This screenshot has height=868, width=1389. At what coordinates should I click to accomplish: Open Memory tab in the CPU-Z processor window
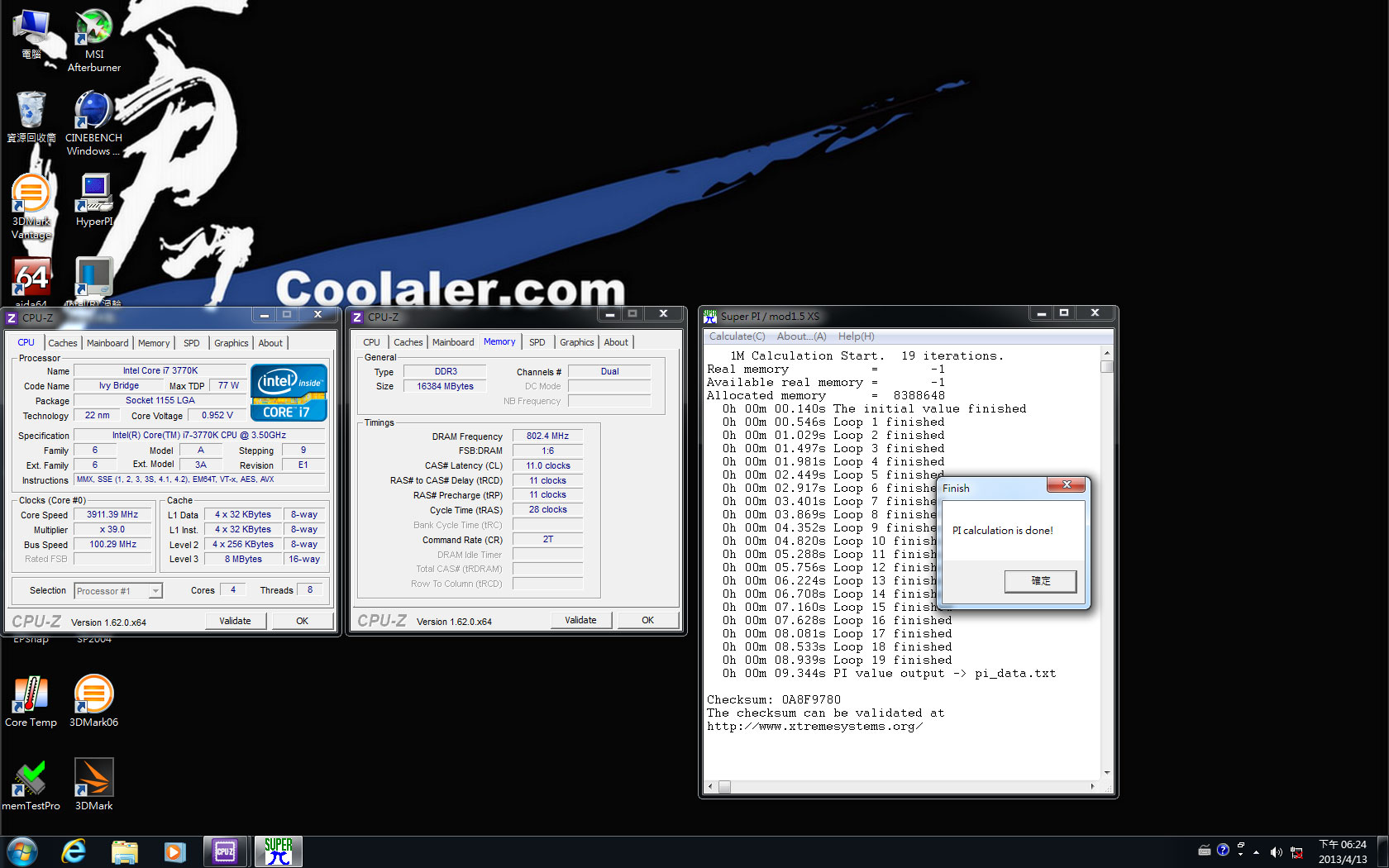point(154,343)
